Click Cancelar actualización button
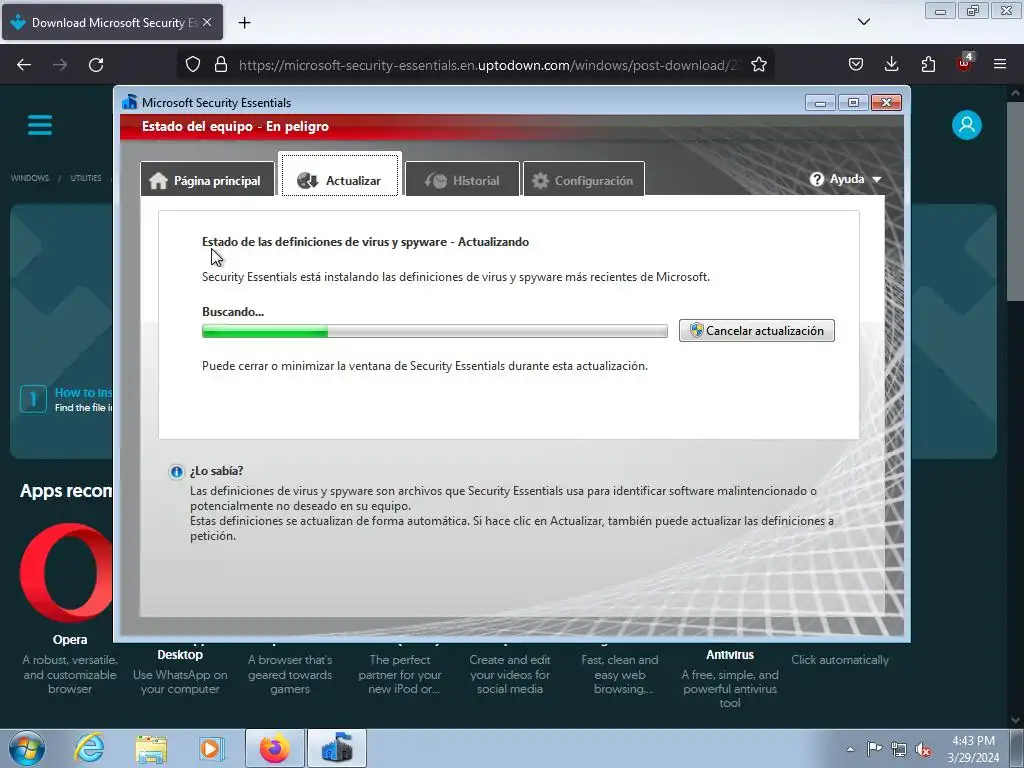The width and height of the screenshot is (1024, 768). pyautogui.click(x=757, y=330)
